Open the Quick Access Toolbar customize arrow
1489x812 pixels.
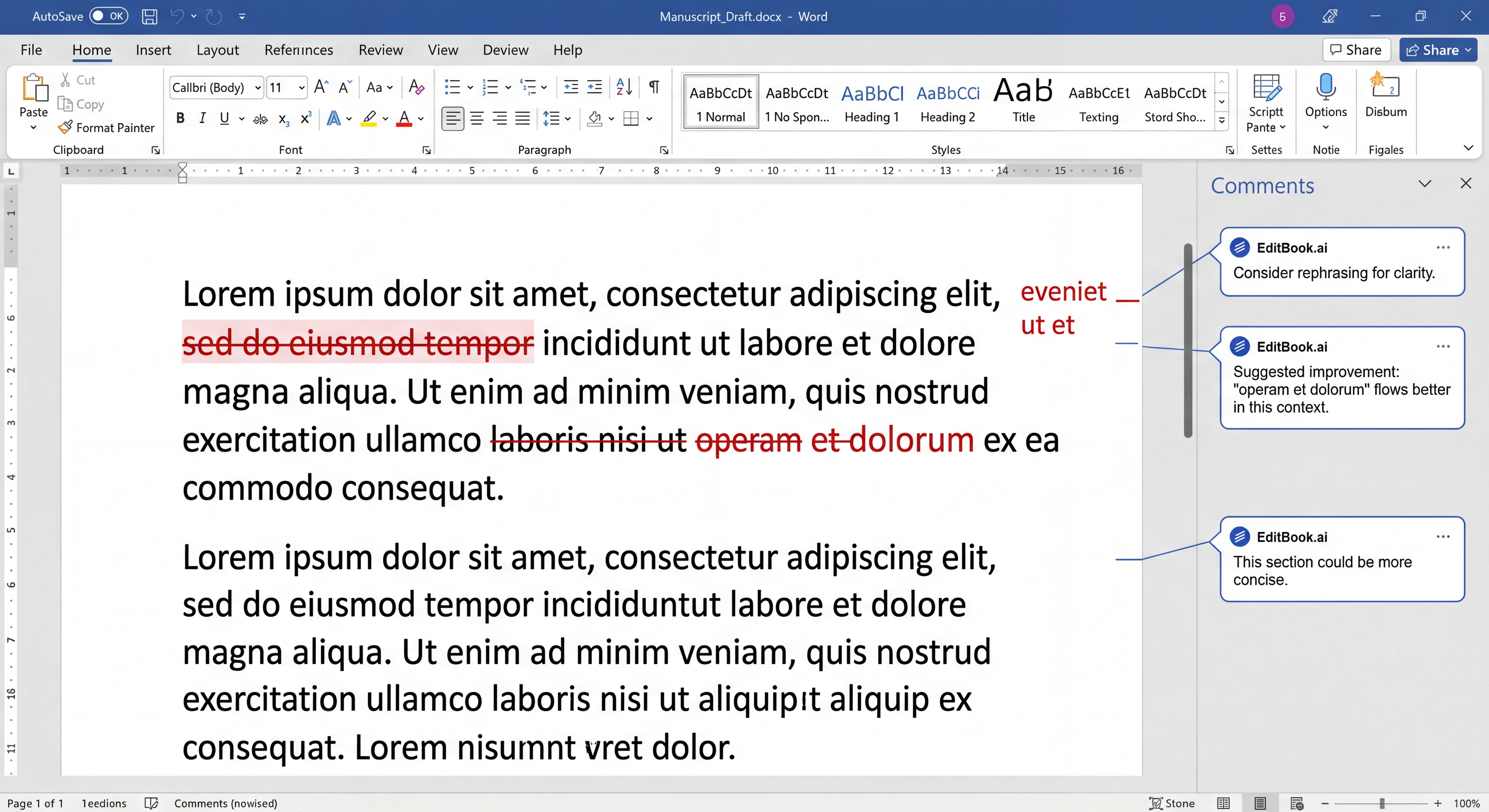(x=242, y=17)
